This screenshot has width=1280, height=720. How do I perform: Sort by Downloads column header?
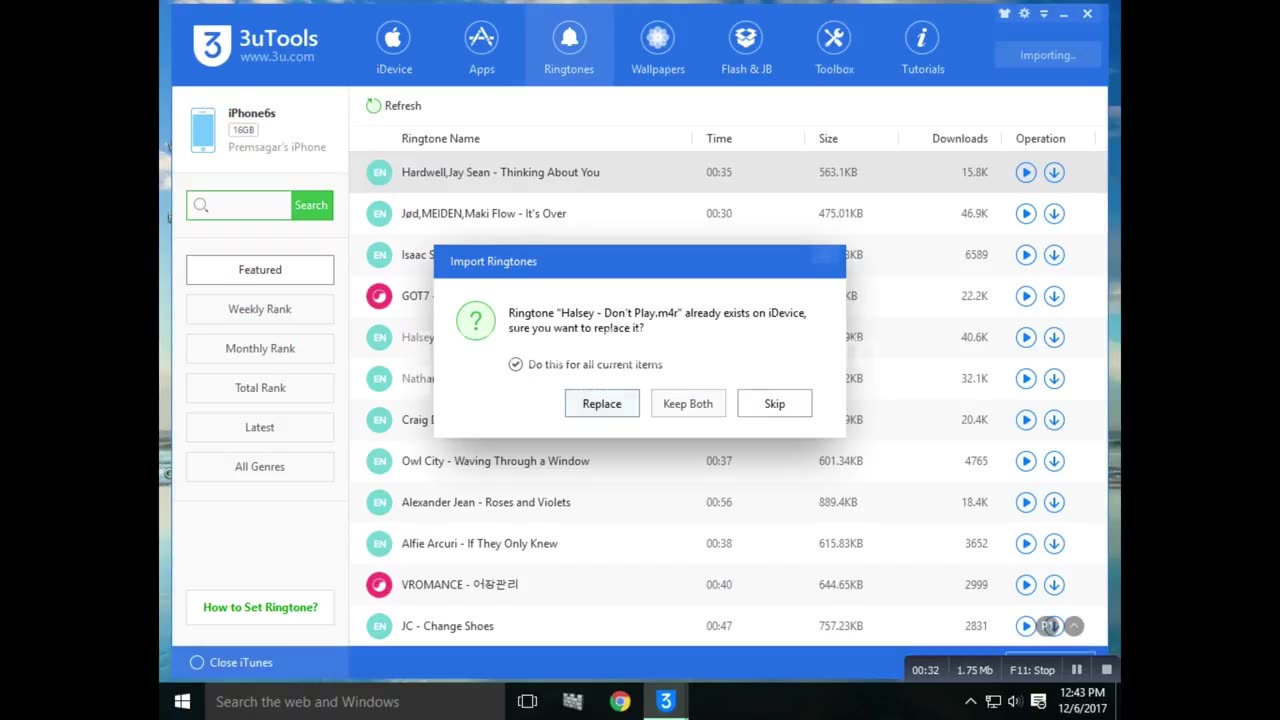(x=960, y=139)
